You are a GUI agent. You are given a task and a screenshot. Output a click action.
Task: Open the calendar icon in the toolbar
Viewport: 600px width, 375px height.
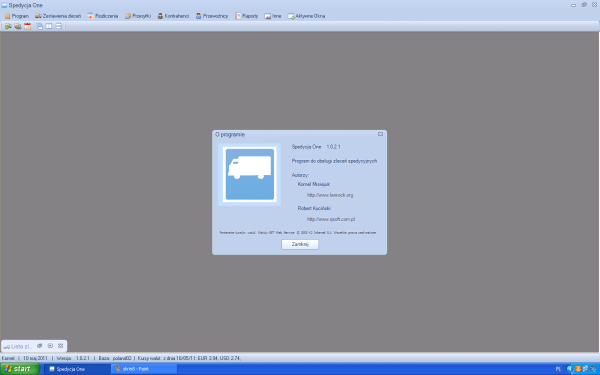click(x=28, y=26)
